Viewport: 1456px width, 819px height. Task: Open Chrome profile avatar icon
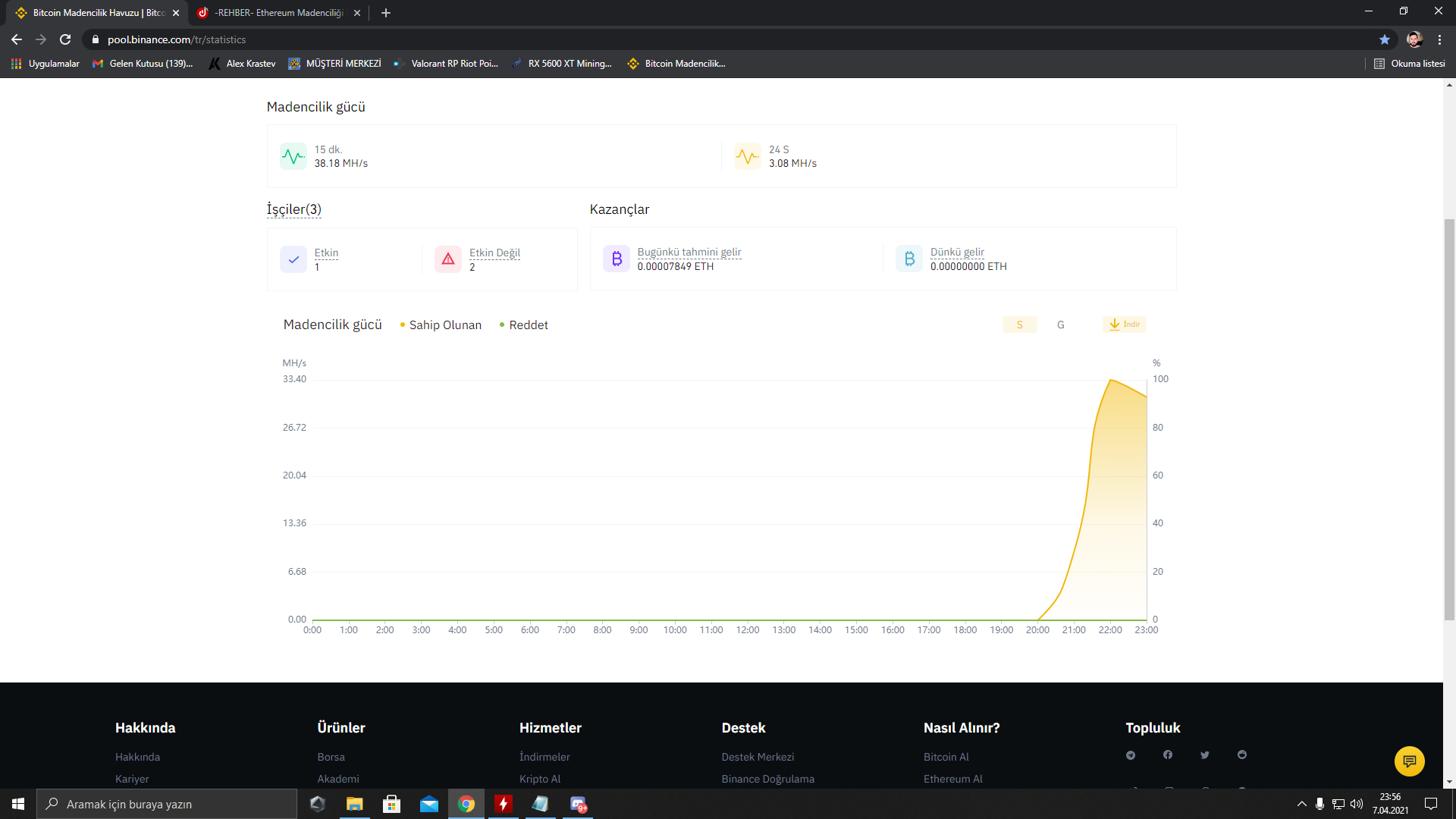(x=1414, y=39)
